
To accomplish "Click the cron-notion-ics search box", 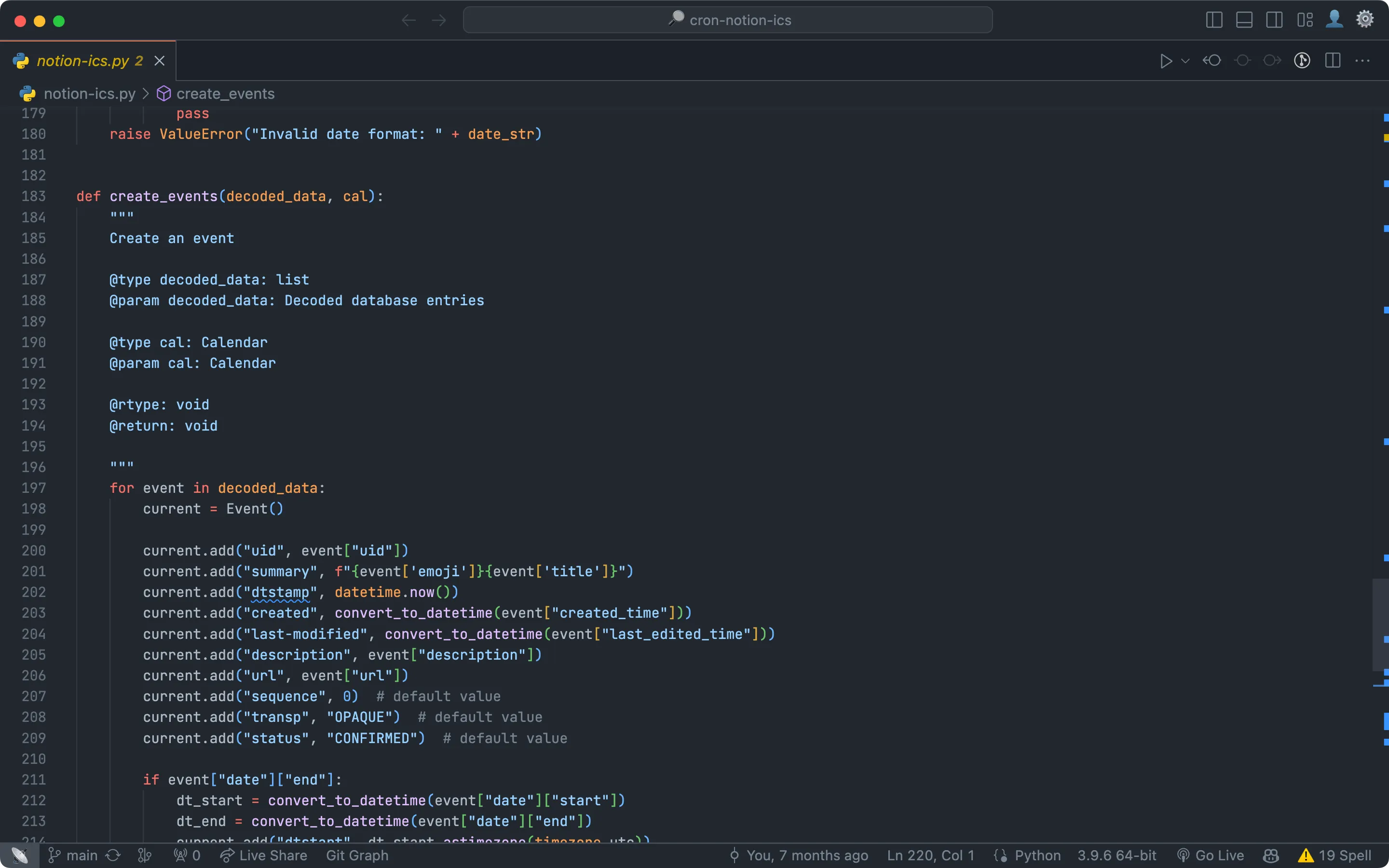I will pos(728,20).
